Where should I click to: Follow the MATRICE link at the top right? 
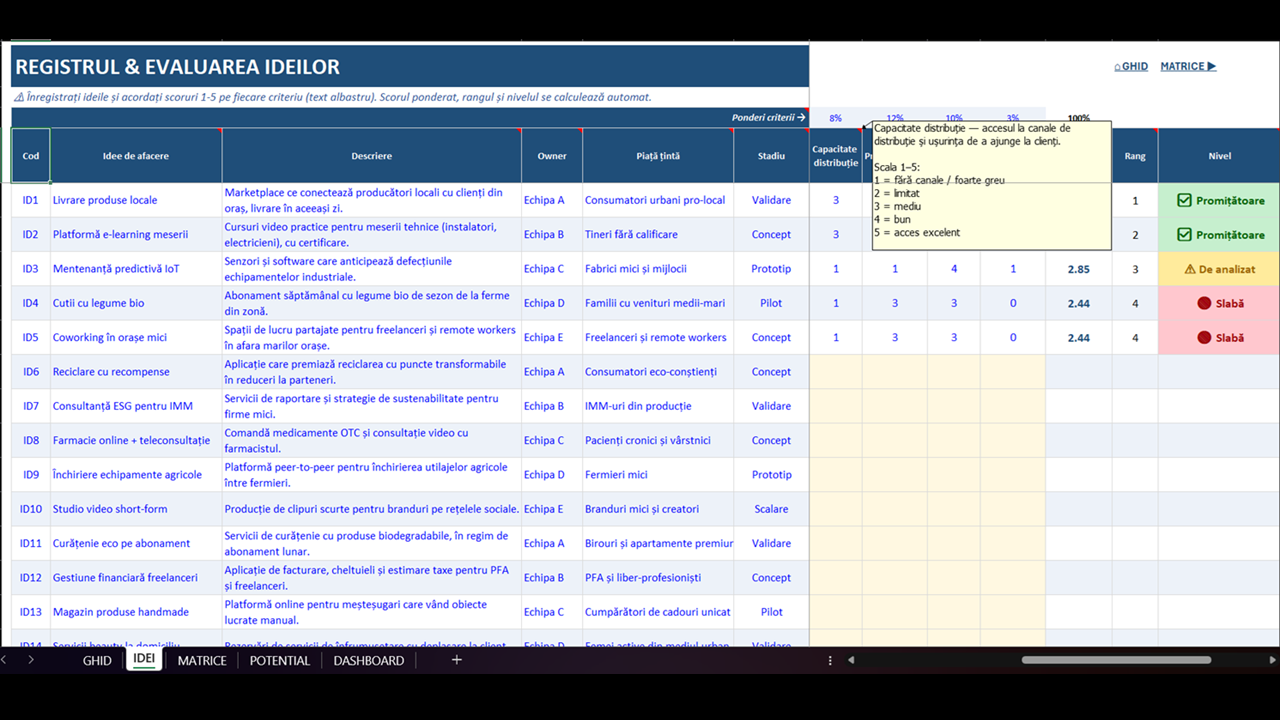pyautogui.click(x=1188, y=67)
